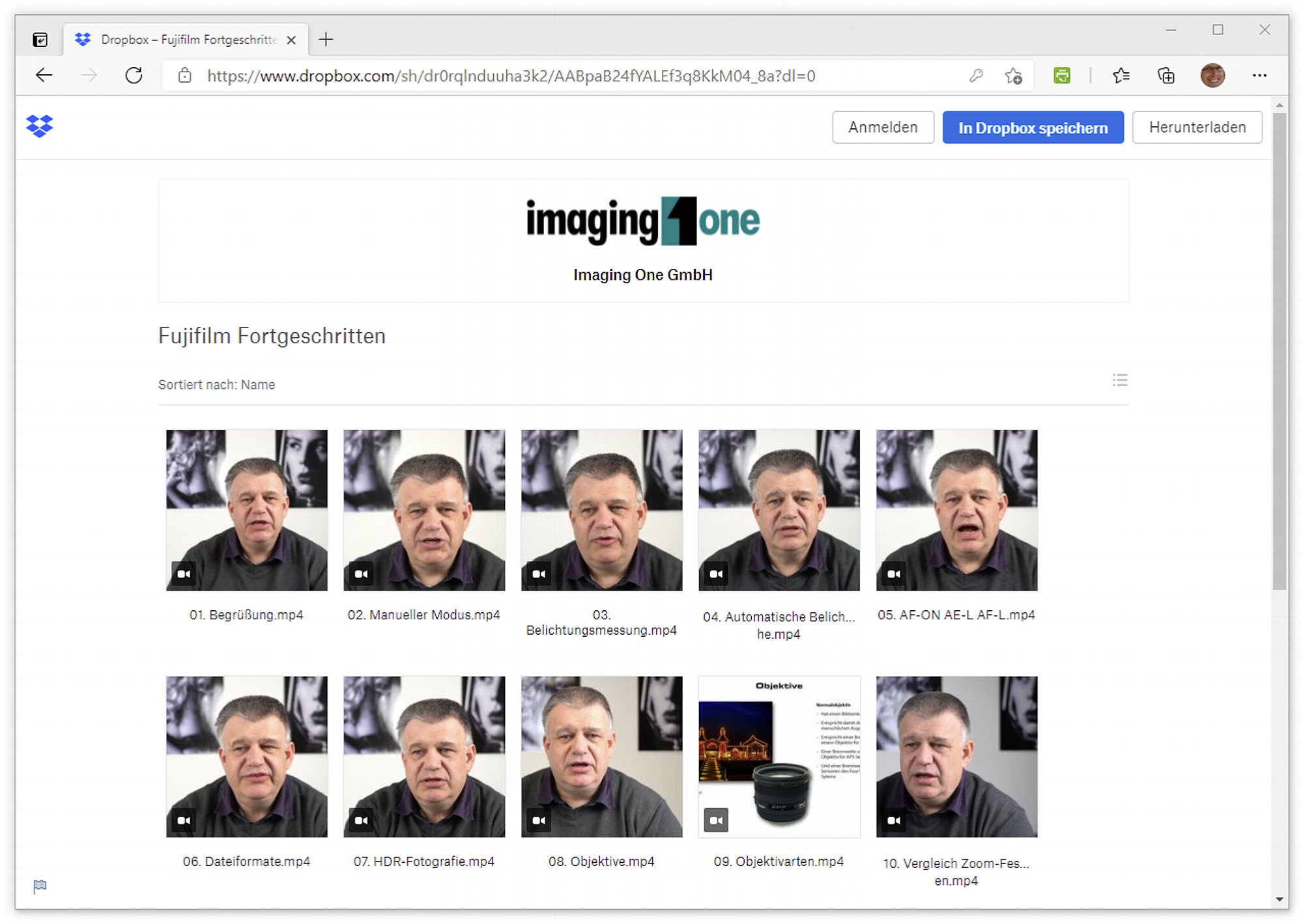Image resolution: width=1303 pixels, height=924 pixels.
Task: Add page to favorites star icon
Action: (1013, 76)
